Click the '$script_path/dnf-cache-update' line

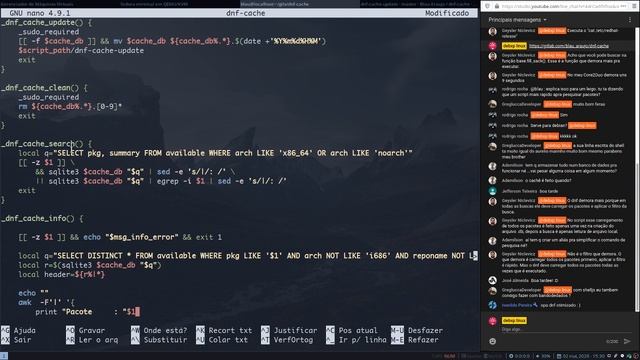(x=81, y=51)
